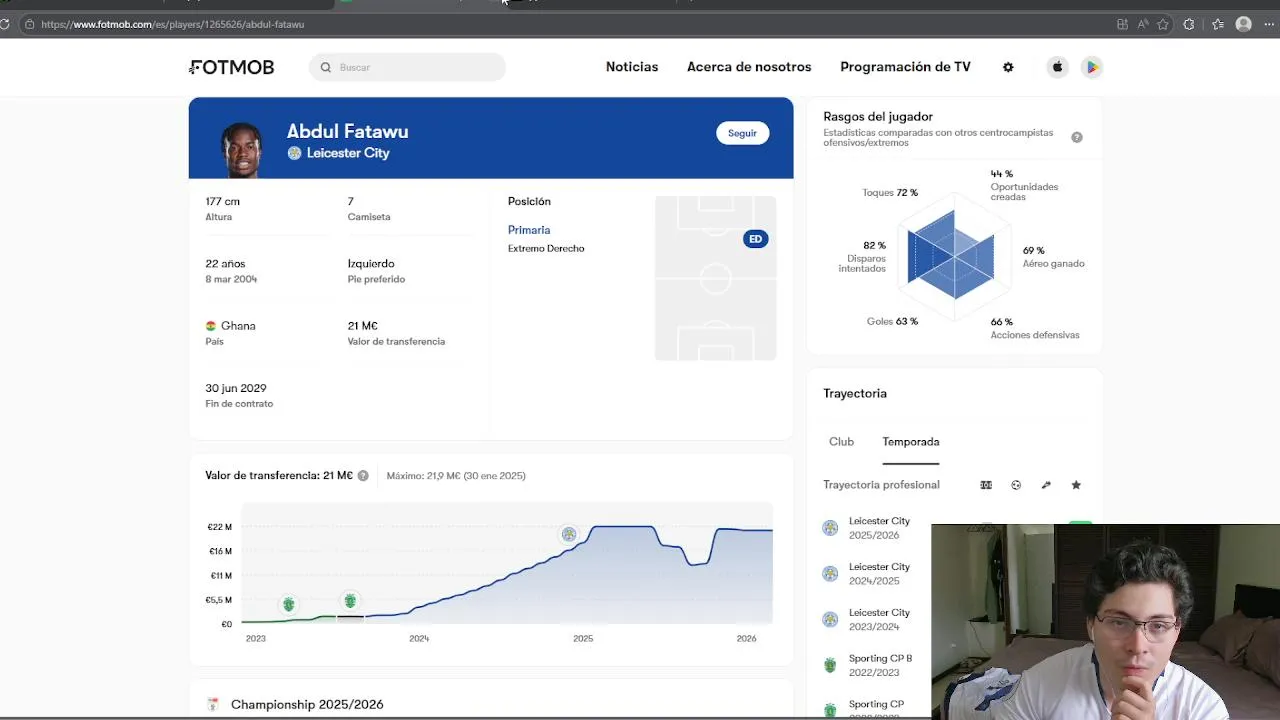Click the Championship 2025/2026 heading
The height and width of the screenshot is (720, 1280).
pos(307,705)
